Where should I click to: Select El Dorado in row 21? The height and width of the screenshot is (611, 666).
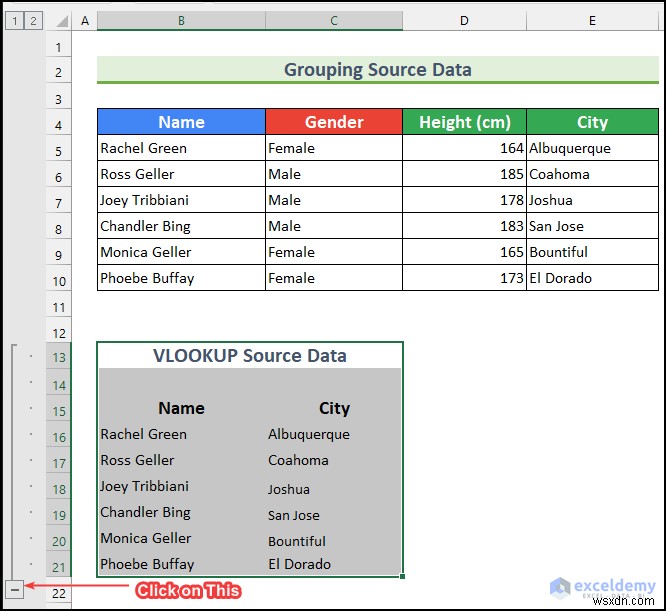pos(334,564)
